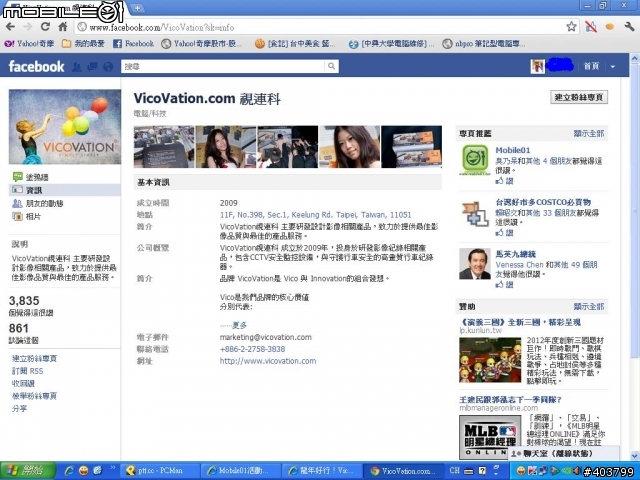Click the orange extension icon in toolbar
Image resolution: width=640 pixels, height=480 pixels.
pyautogui.click(x=610, y=27)
